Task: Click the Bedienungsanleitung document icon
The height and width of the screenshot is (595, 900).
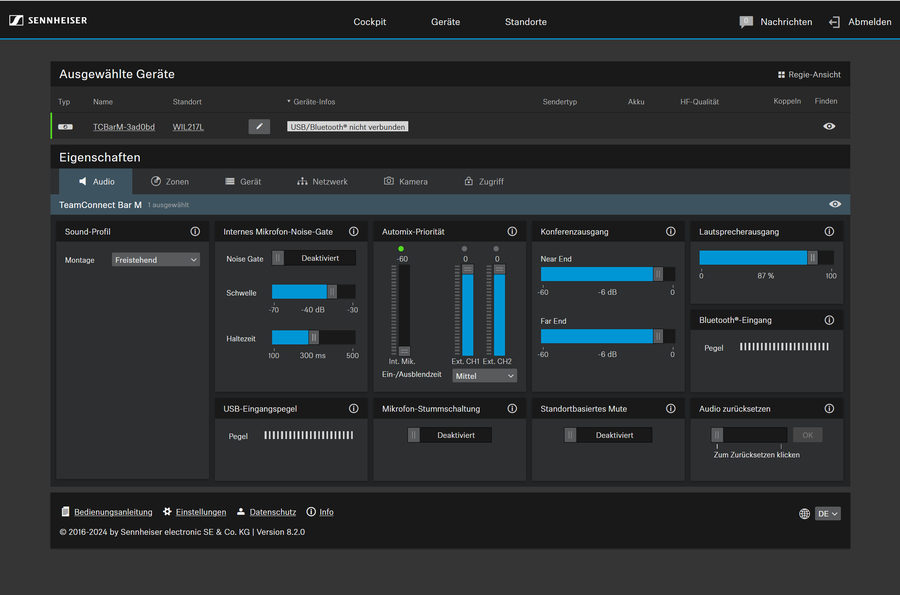Action: tap(65, 511)
